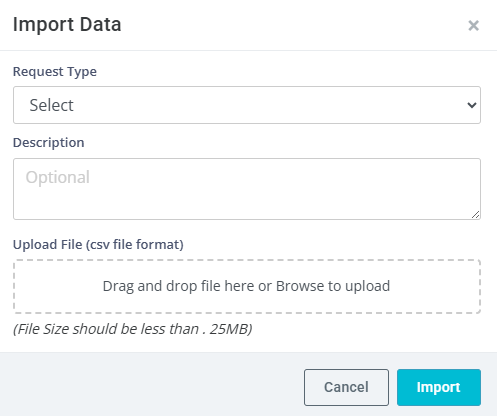The height and width of the screenshot is (416, 497).
Task: Close the Import Data dialog with X
Action: point(473,25)
